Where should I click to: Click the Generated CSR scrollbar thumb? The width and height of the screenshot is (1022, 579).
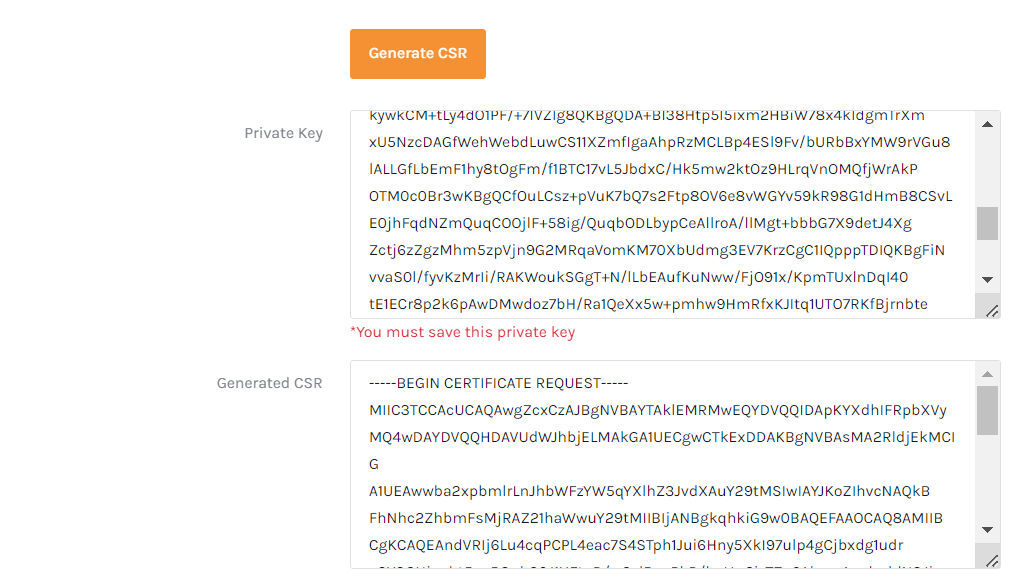coord(987,410)
